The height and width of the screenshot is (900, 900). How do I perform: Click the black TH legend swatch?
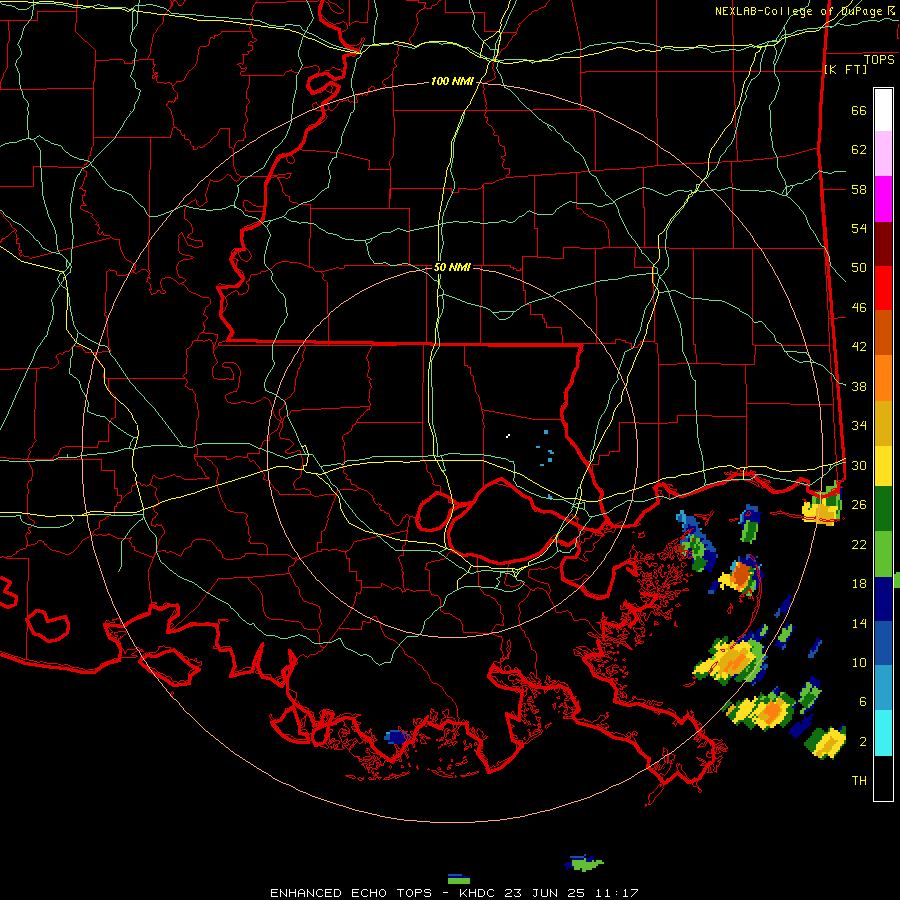click(883, 778)
